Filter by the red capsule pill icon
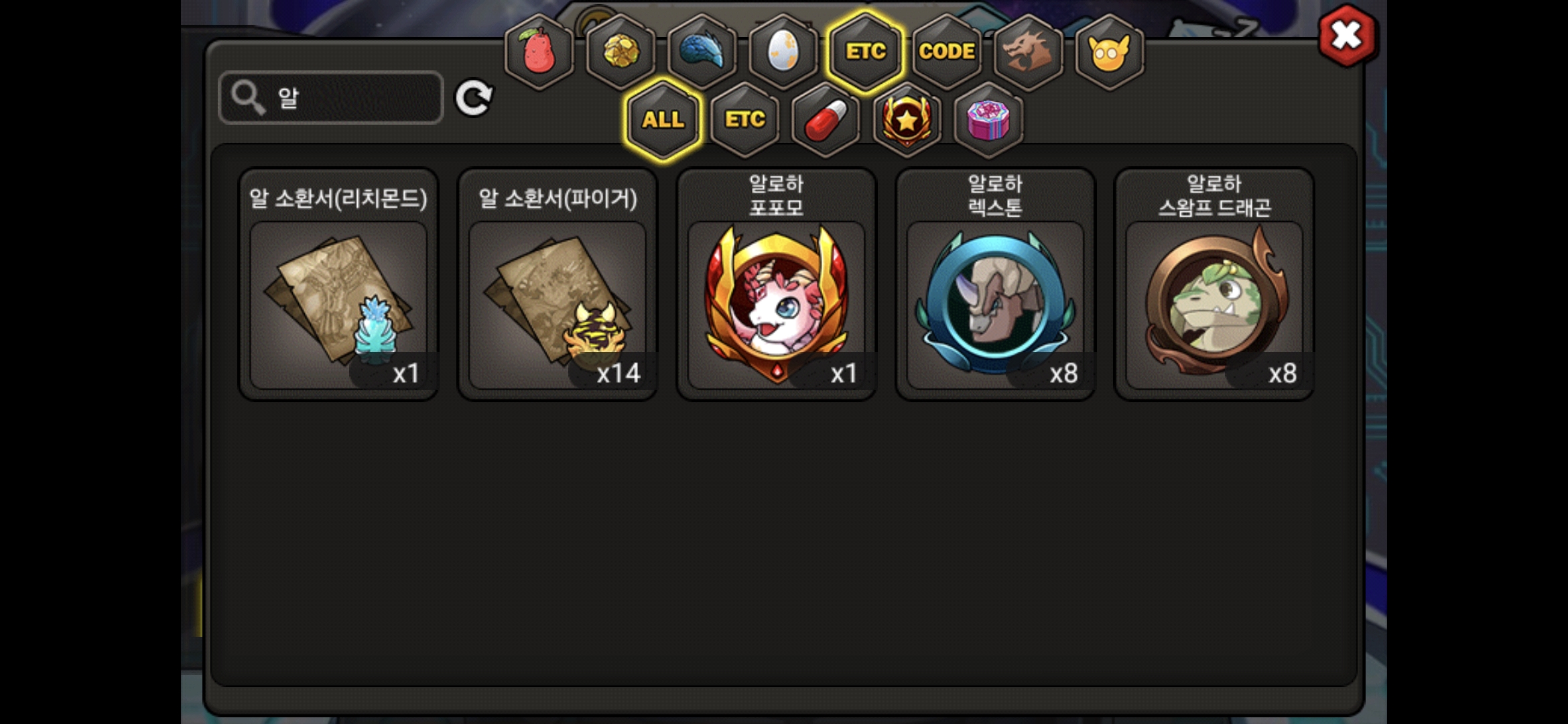 (826, 120)
